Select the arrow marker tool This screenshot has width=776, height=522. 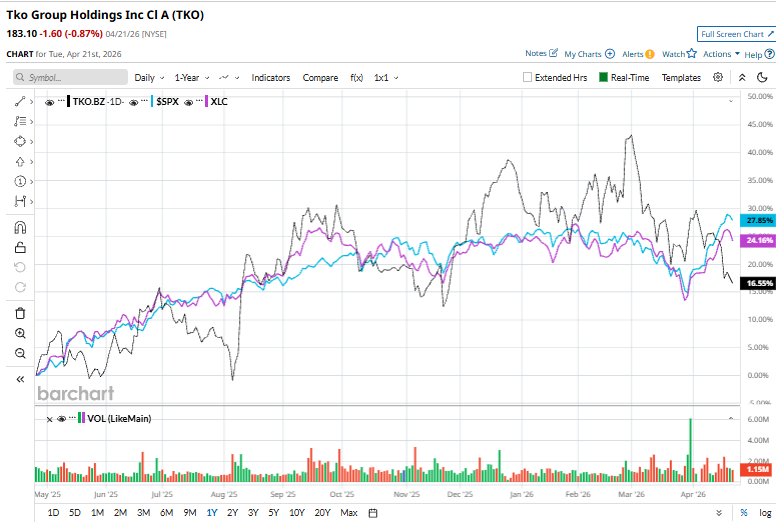(20, 162)
